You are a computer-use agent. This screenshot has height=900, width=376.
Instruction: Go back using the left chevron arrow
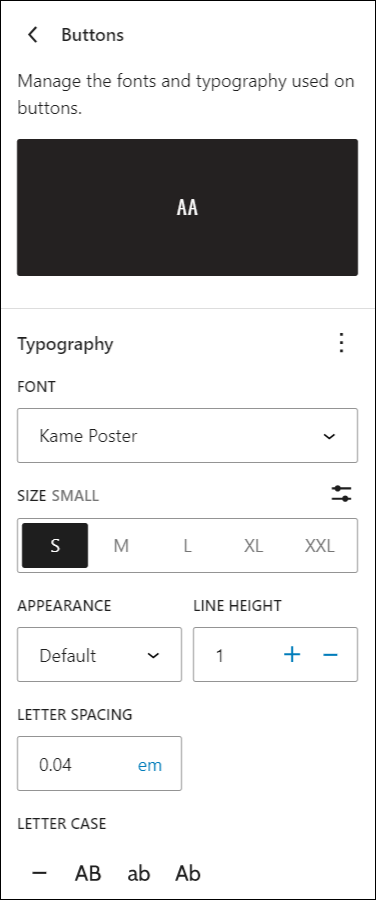[33, 34]
